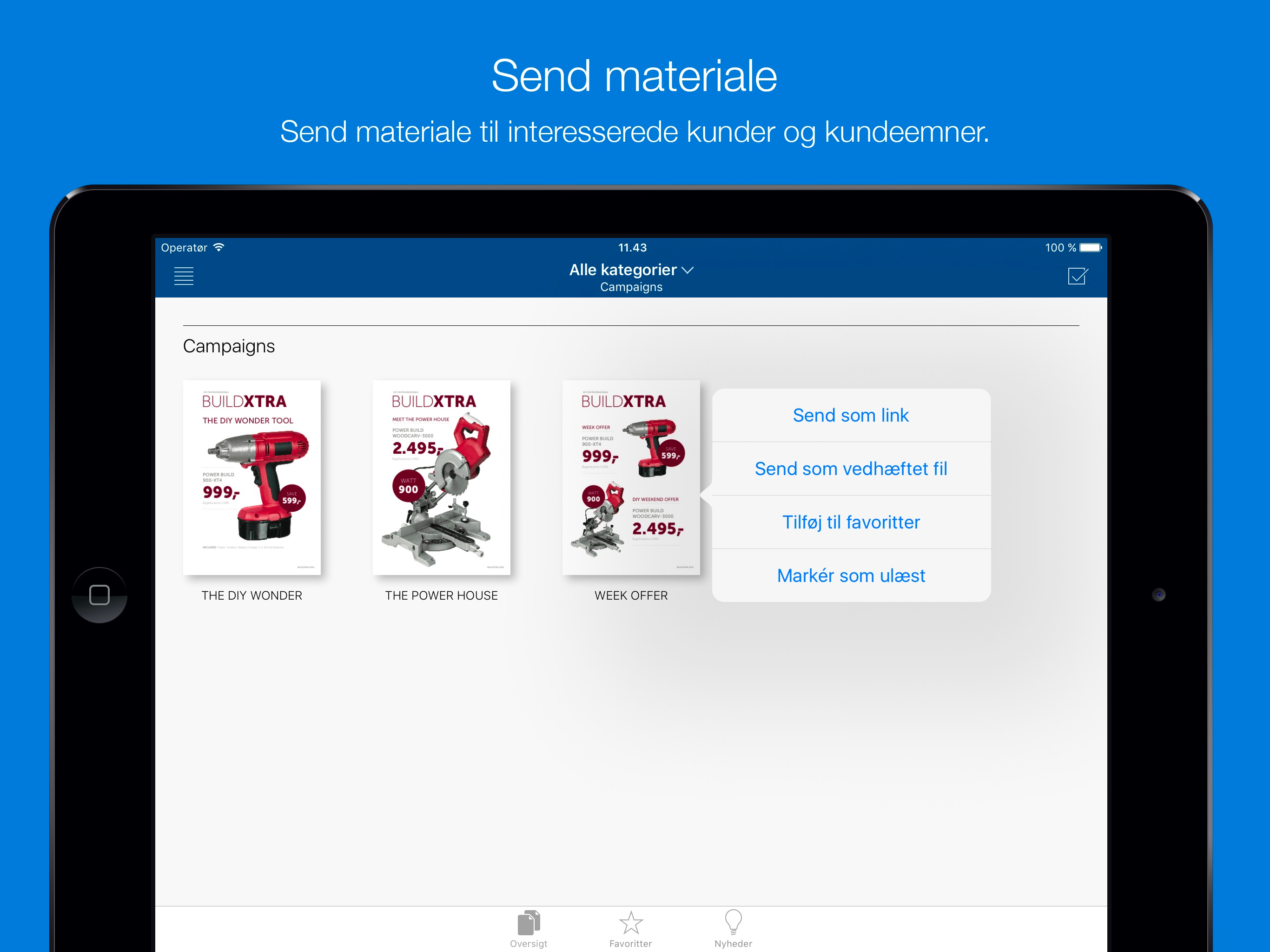Switch to the Nyheder tab
The width and height of the screenshot is (1270, 952).
point(733,929)
